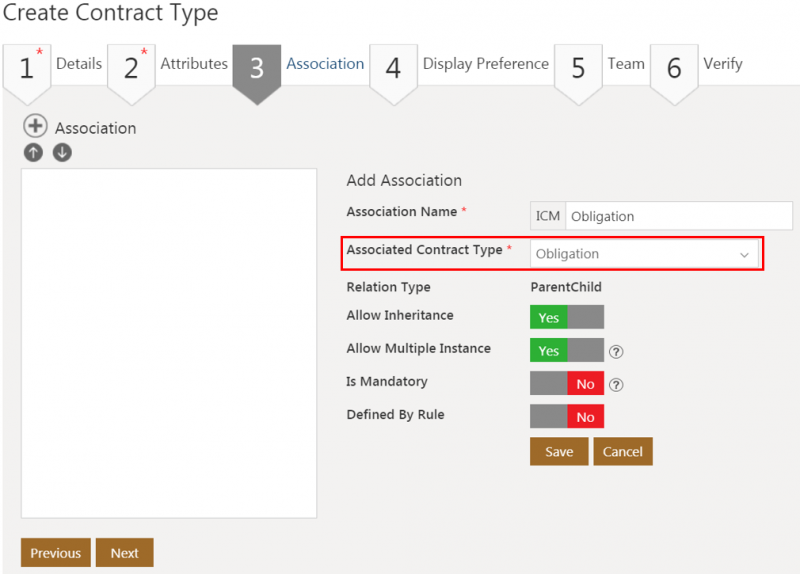Click help icon beside Allow Multiple Instance

(x=617, y=351)
